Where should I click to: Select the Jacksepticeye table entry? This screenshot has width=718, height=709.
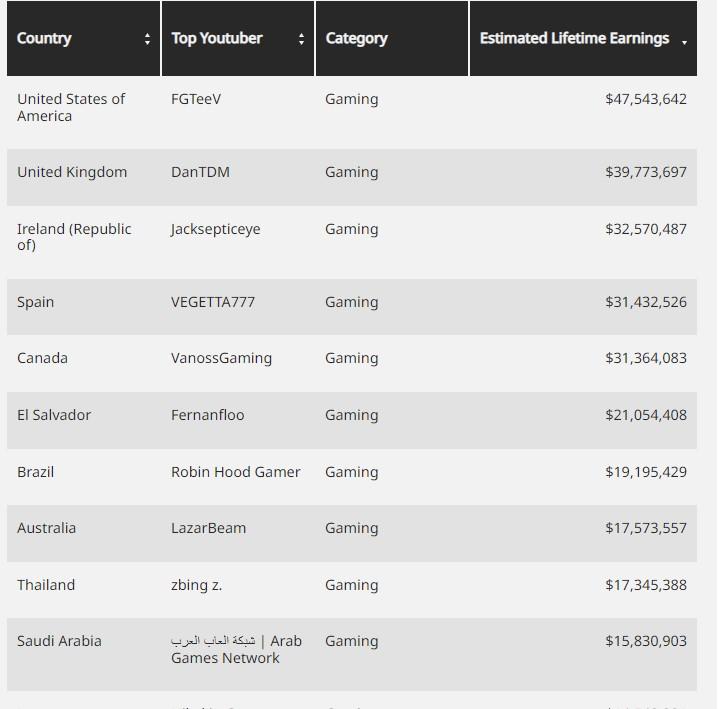(x=215, y=229)
